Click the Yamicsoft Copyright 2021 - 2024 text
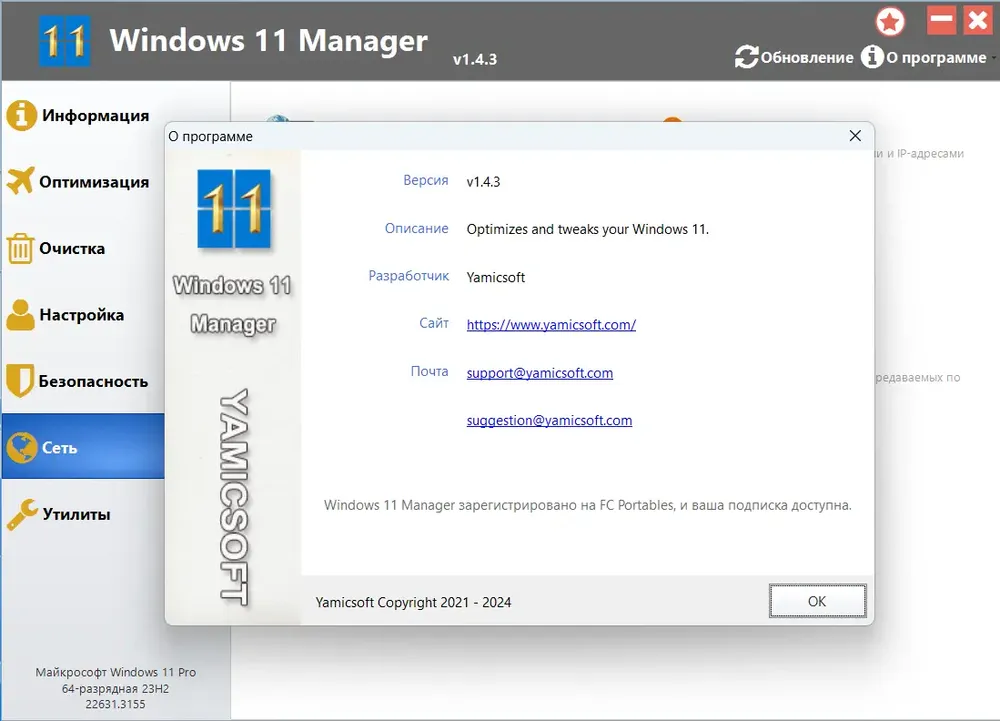The image size is (1000, 721). click(413, 602)
